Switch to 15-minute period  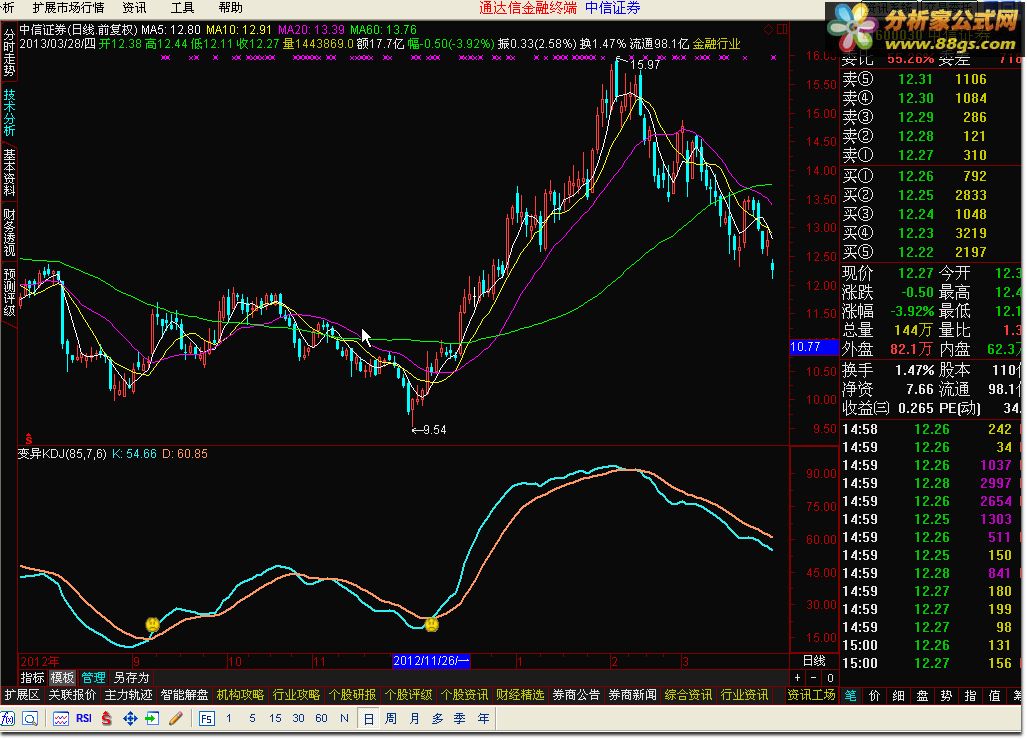[275, 719]
